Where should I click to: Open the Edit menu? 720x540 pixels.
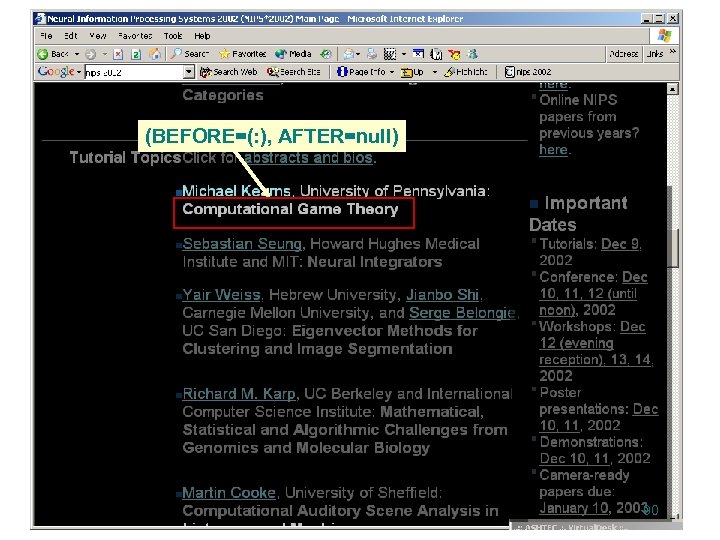point(70,36)
